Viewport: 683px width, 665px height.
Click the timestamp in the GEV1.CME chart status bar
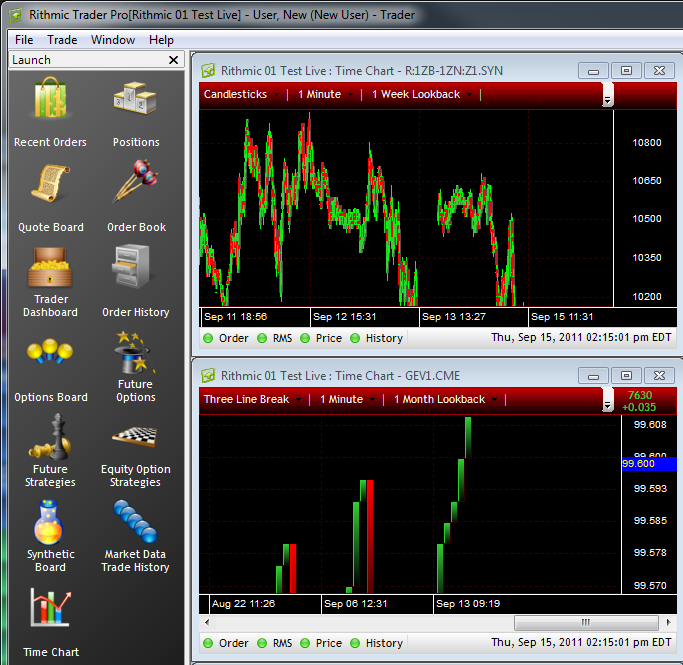(x=581, y=642)
